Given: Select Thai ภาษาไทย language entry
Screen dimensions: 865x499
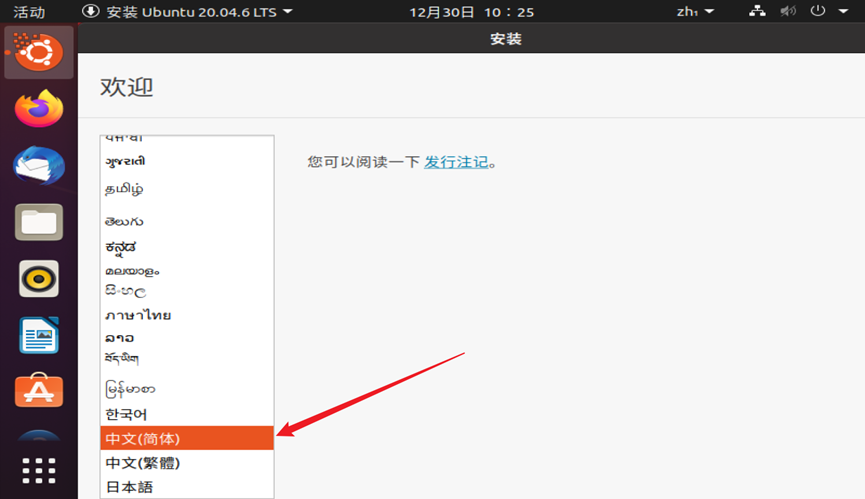Looking at the screenshot, I should click(187, 315).
